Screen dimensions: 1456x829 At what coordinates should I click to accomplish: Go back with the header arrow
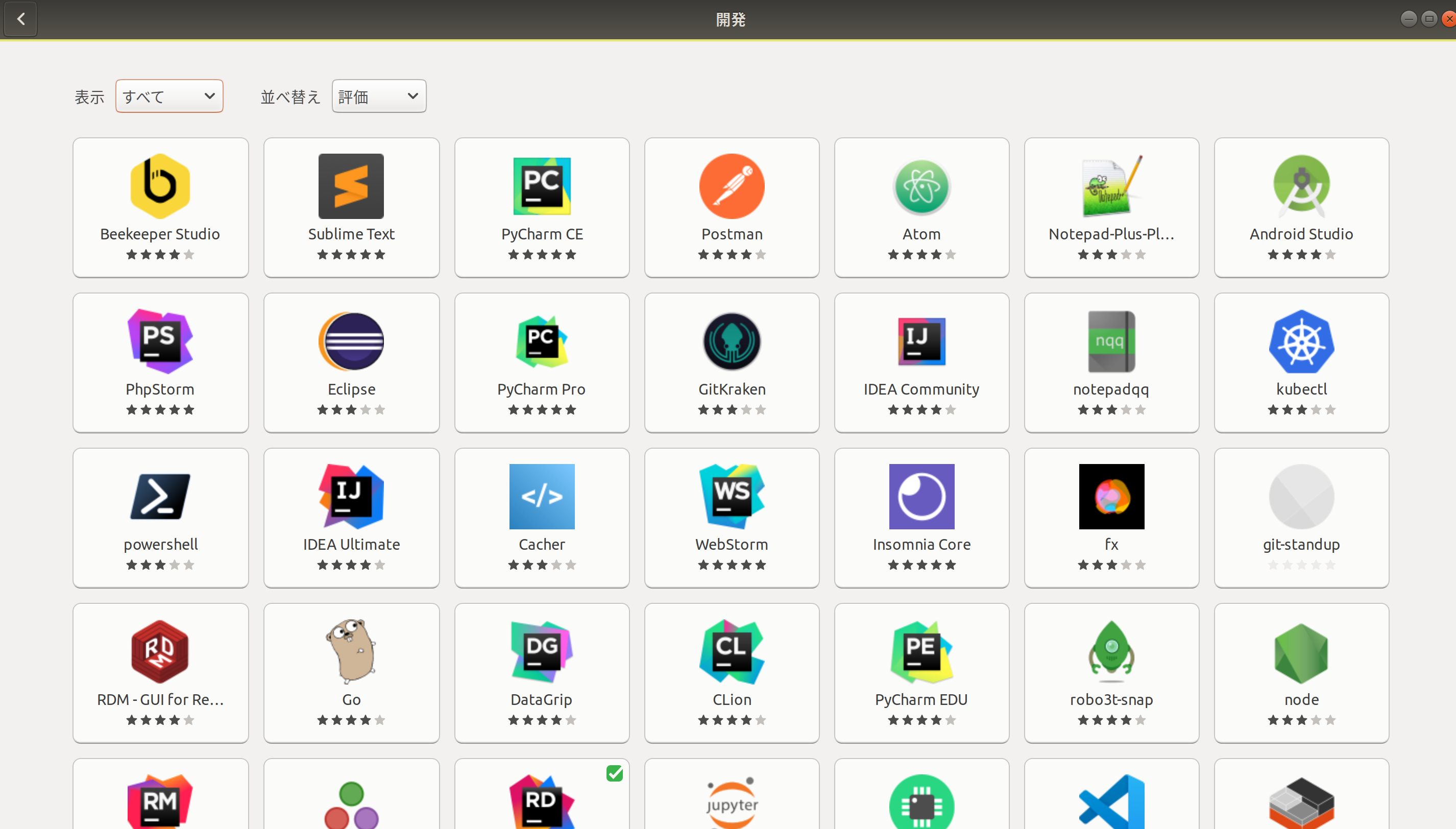point(21,19)
